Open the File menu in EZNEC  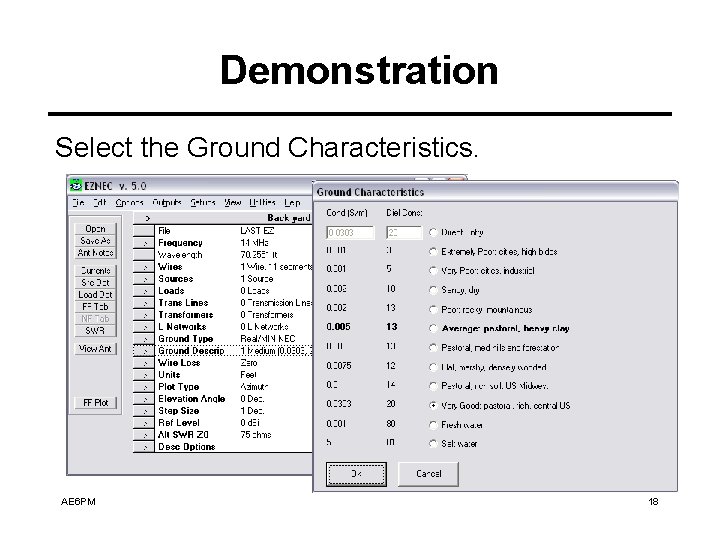79,202
